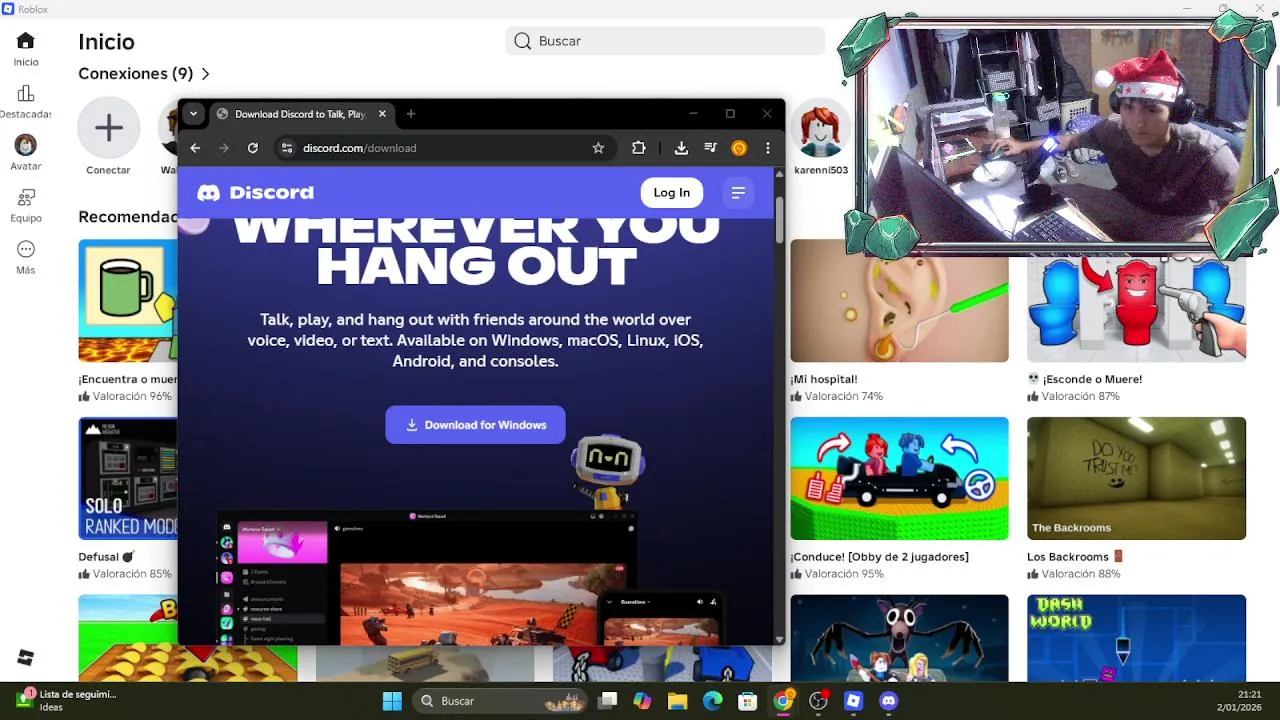The height and width of the screenshot is (720, 1280).
Task: Open the Windows Start button
Action: [392, 701]
